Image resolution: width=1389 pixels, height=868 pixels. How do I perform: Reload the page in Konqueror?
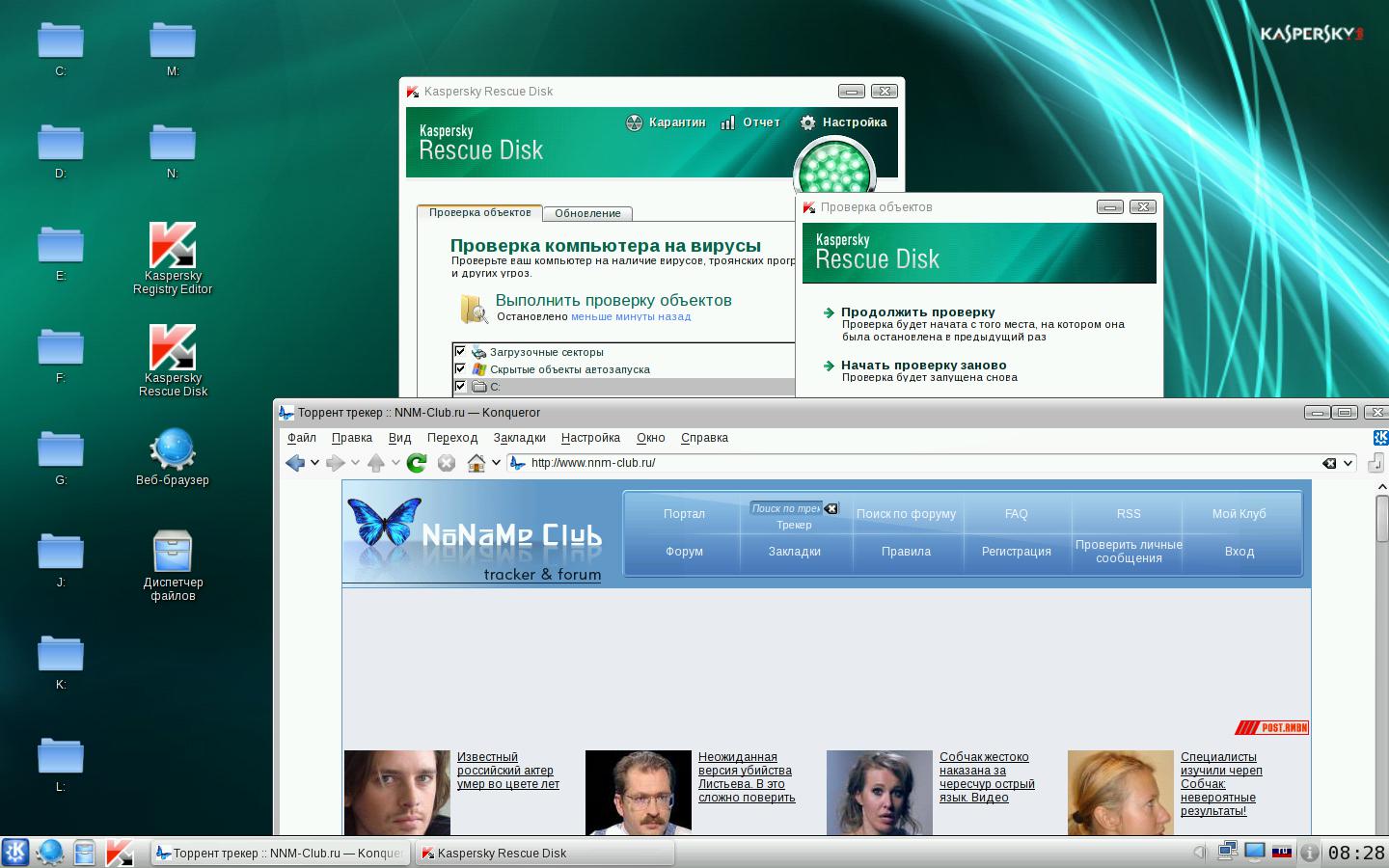[417, 463]
